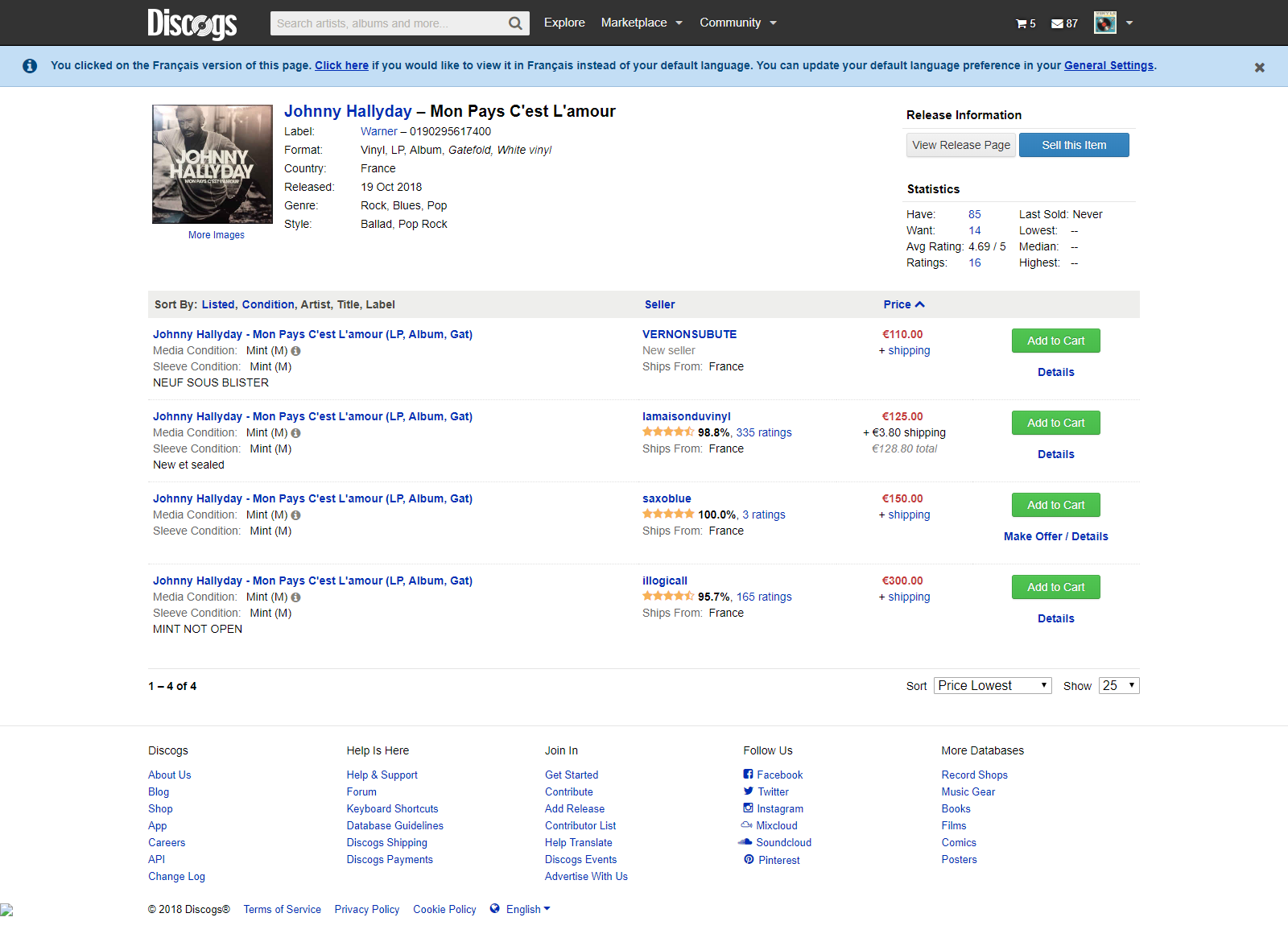
Task: Open the Show 25 results dropdown
Action: click(x=1119, y=686)
